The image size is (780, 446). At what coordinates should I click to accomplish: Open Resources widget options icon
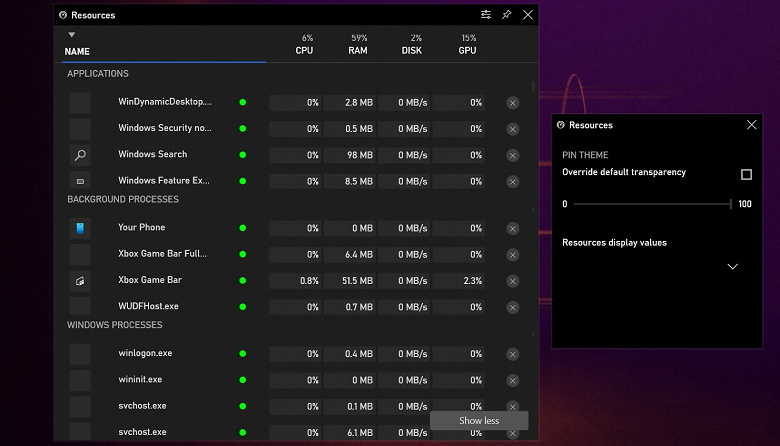tap(486, 14)
